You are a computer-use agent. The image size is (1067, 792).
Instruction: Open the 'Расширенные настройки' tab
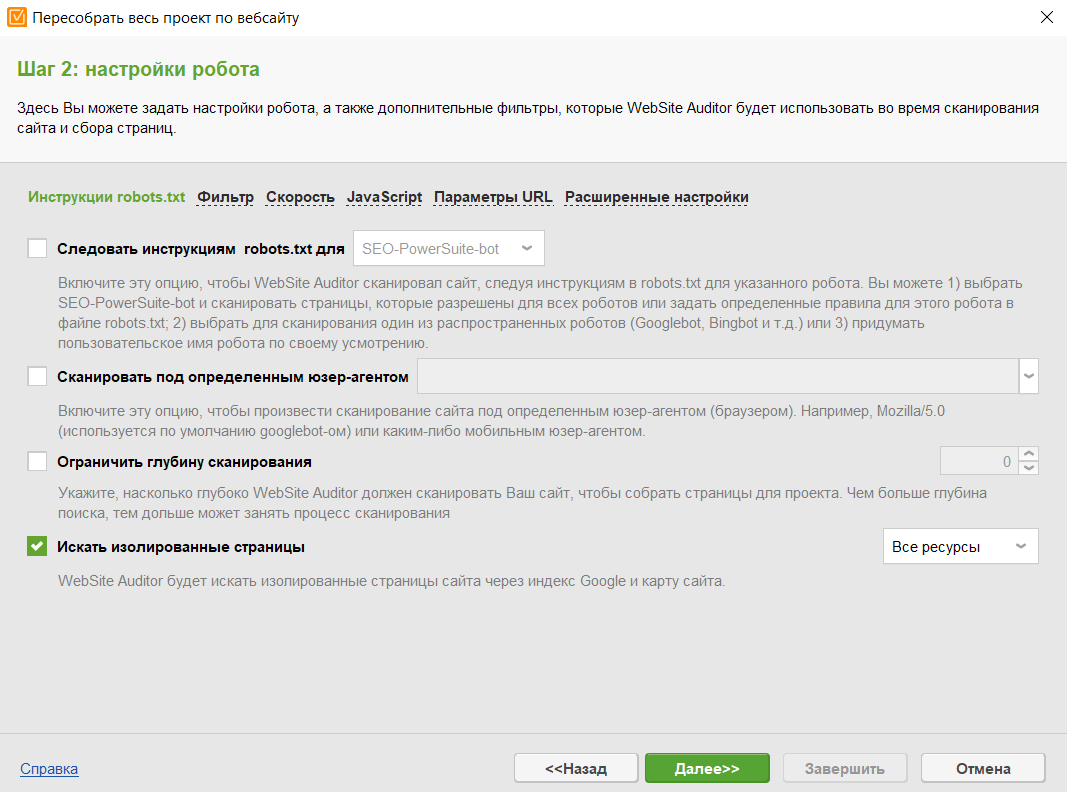point(657,197)
